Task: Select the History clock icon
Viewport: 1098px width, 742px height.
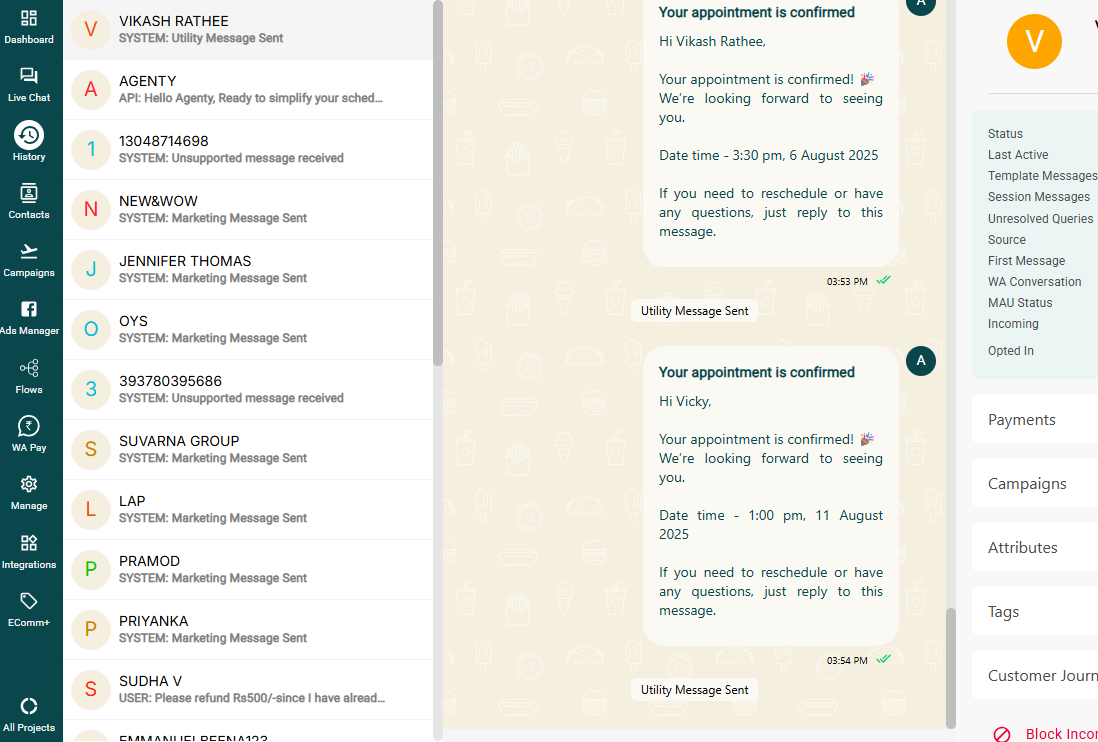Action: (29, 135)
